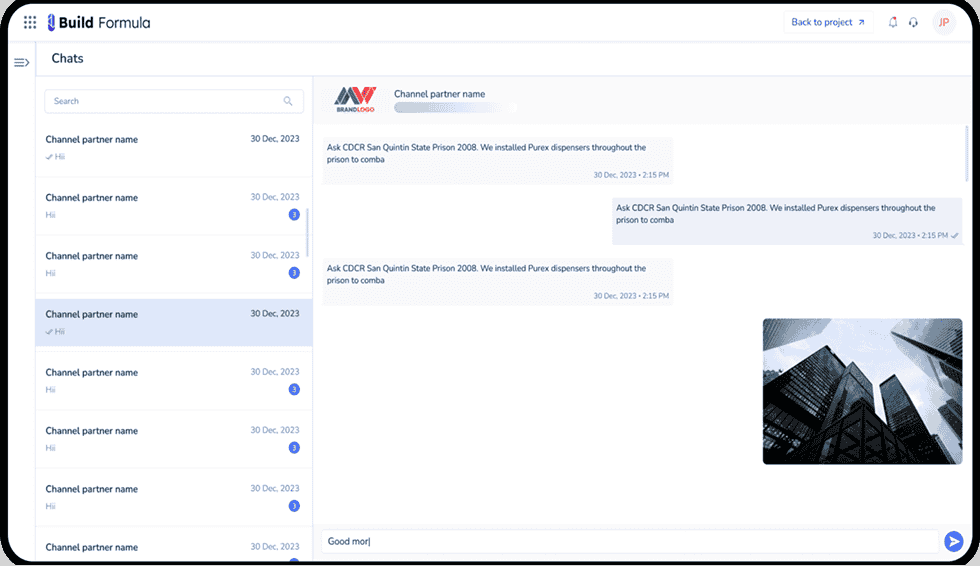This screenshot has height=566, width=980.
Task: Open the app launcher grid icon
Action: [30, 22]
